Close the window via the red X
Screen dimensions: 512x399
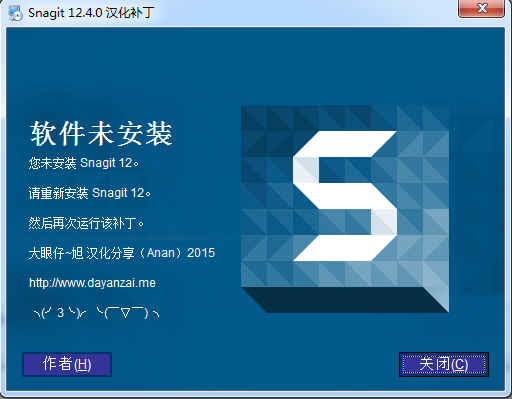(x=481, y=8)
